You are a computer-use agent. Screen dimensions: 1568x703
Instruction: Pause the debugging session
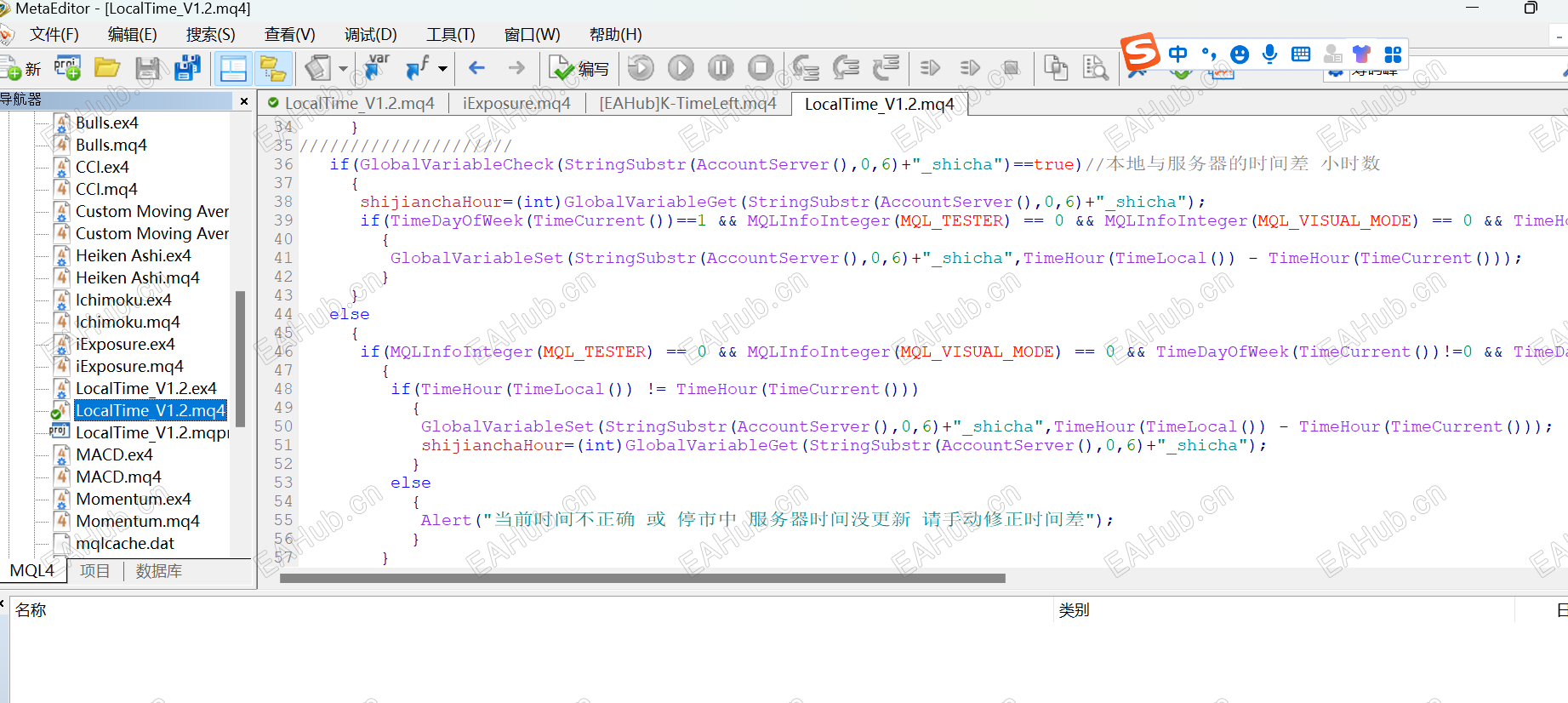[x=721, y=68]
